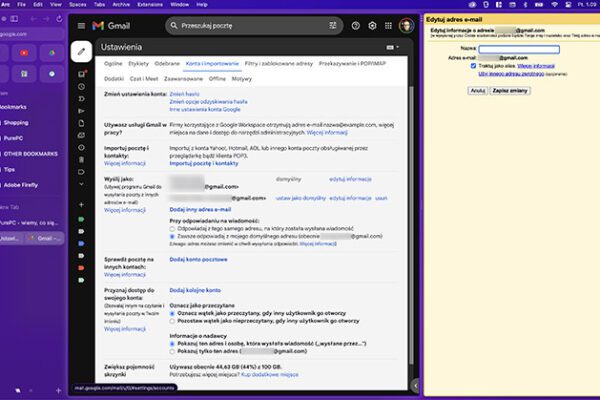This screenshot has width=600, height=400.
Task: Click the settings page vertical scrollbar
Action: point(411,226)
